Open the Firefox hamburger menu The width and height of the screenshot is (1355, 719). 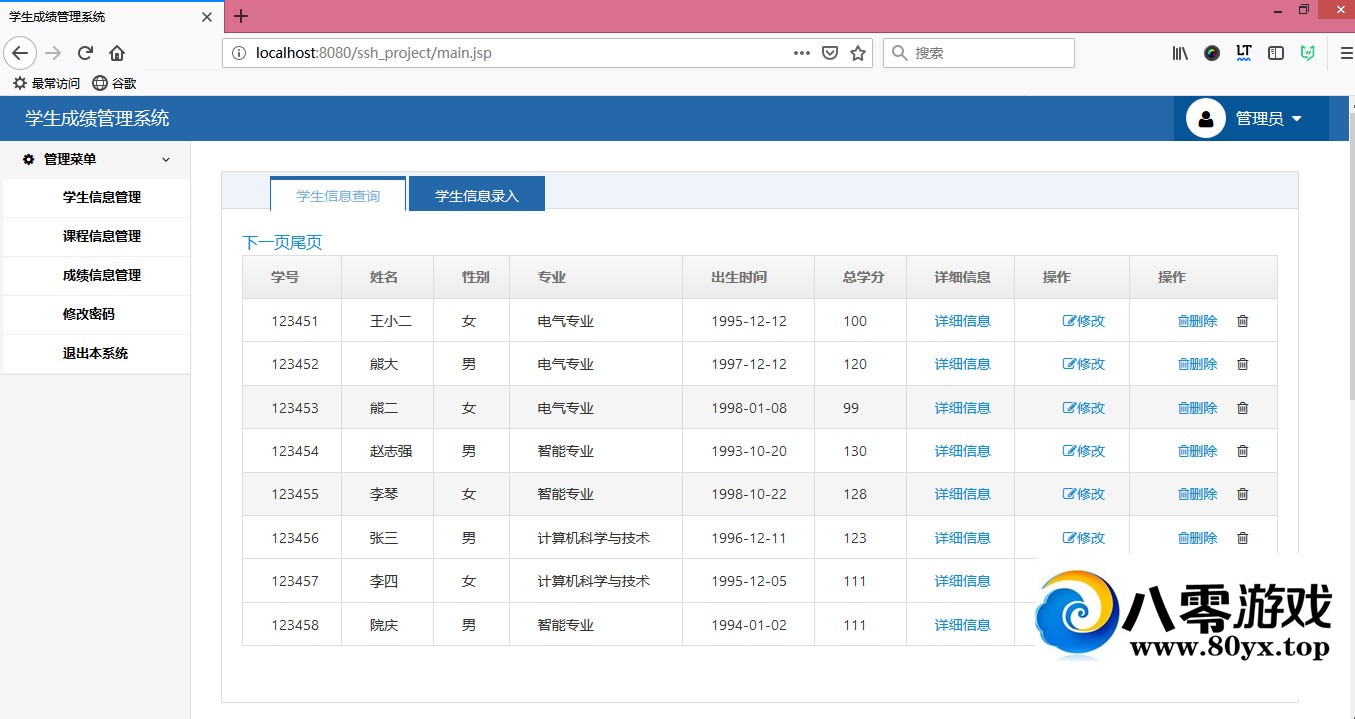coord(1346,53)
